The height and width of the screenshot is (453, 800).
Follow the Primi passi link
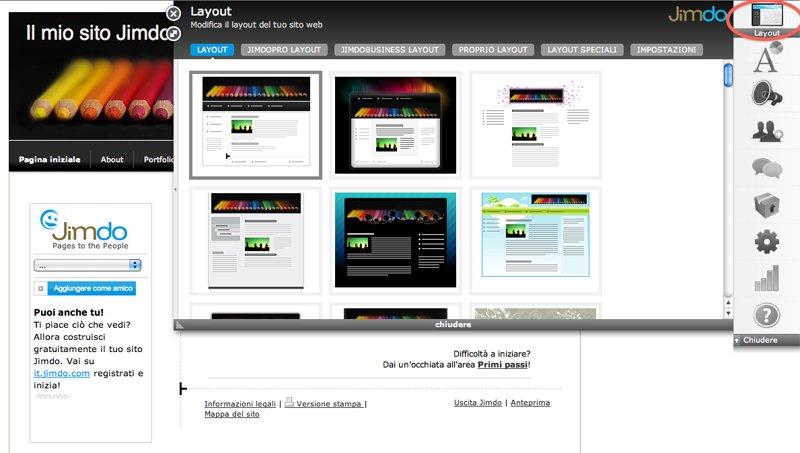click(x=503, y=364)
